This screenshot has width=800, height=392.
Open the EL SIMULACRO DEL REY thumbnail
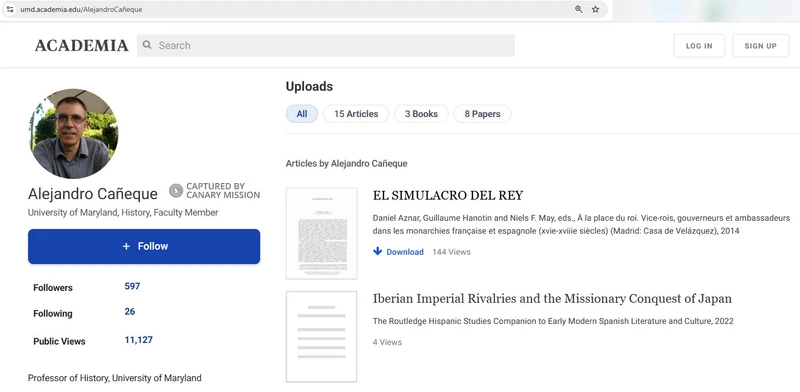click(x=321, y=233)
